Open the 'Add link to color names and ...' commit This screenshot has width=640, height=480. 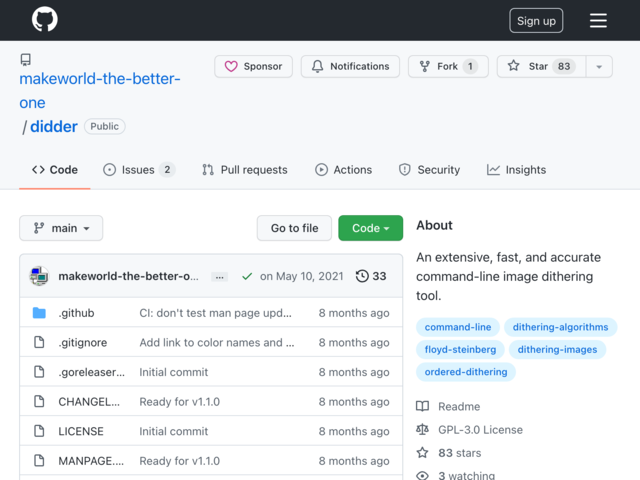(217, 342)
